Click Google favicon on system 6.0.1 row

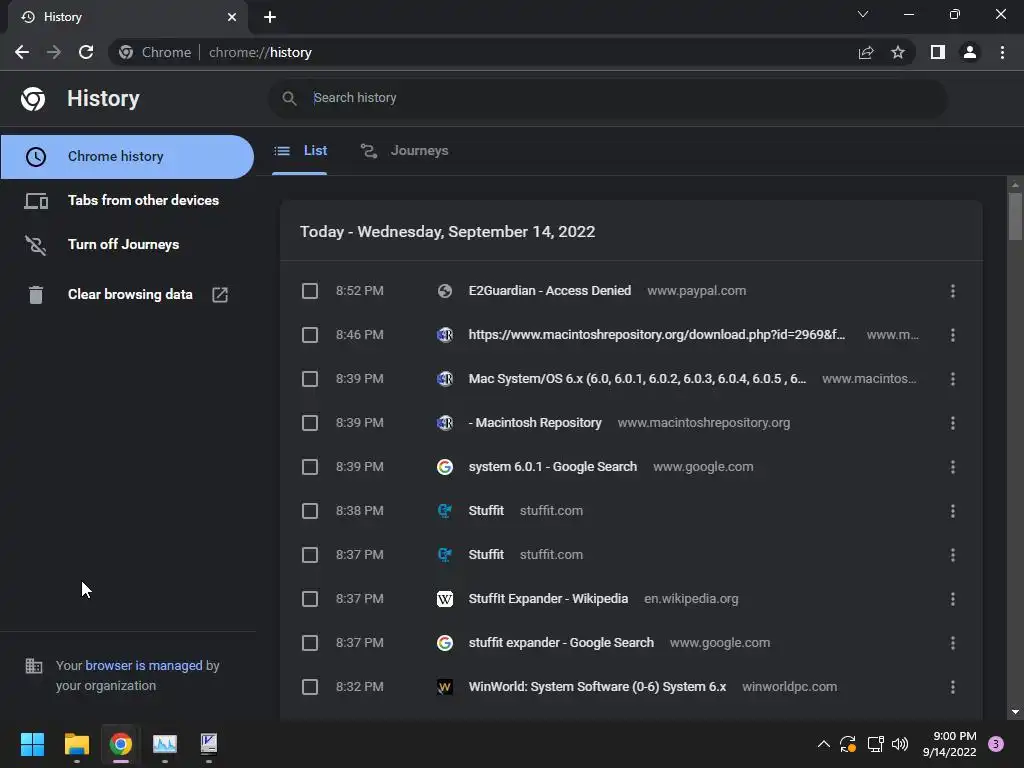click(445, 467)
